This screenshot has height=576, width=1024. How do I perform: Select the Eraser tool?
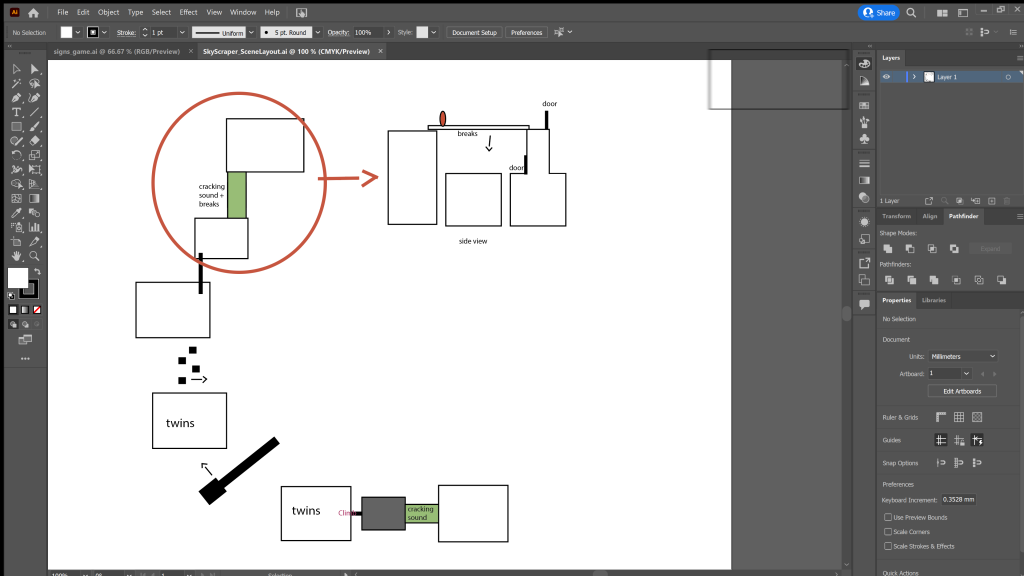click(x=35, y=141)
